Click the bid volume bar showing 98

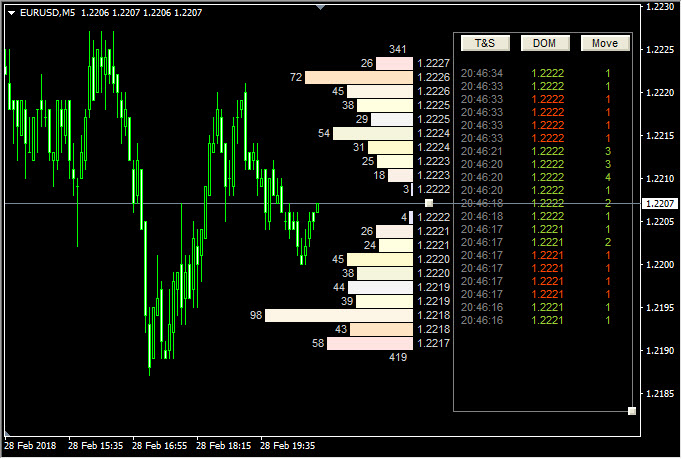coord(338,315)
